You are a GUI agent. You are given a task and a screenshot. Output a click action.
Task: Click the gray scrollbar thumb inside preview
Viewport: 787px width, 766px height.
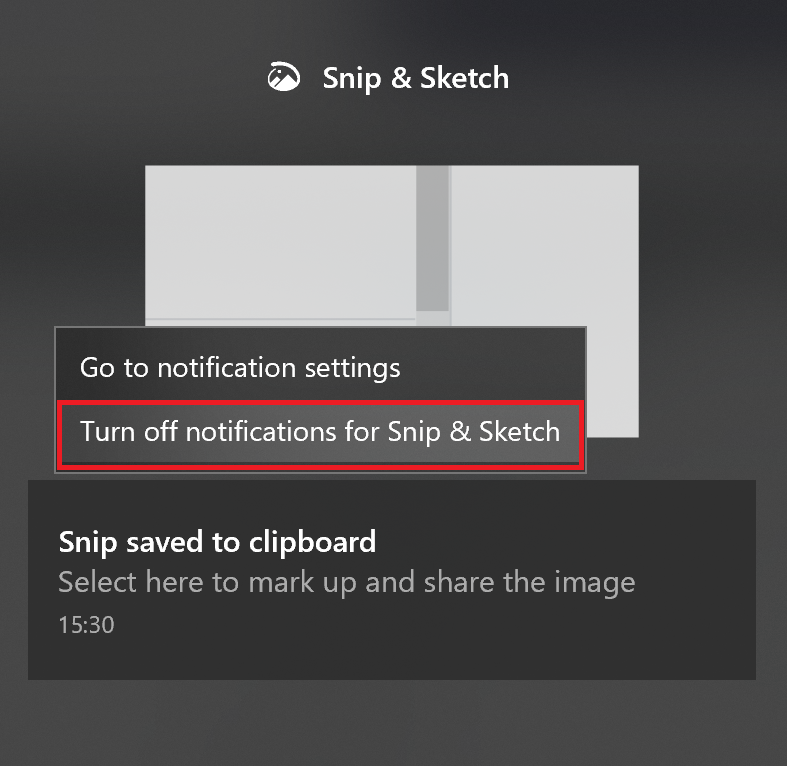tap(432, 238)
